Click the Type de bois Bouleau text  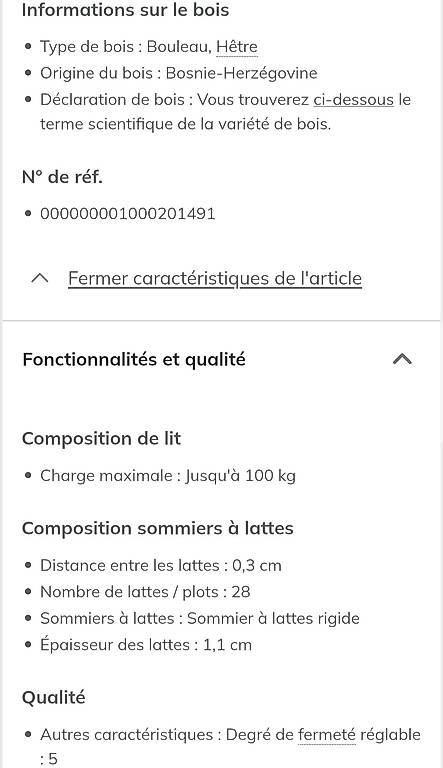126,47
